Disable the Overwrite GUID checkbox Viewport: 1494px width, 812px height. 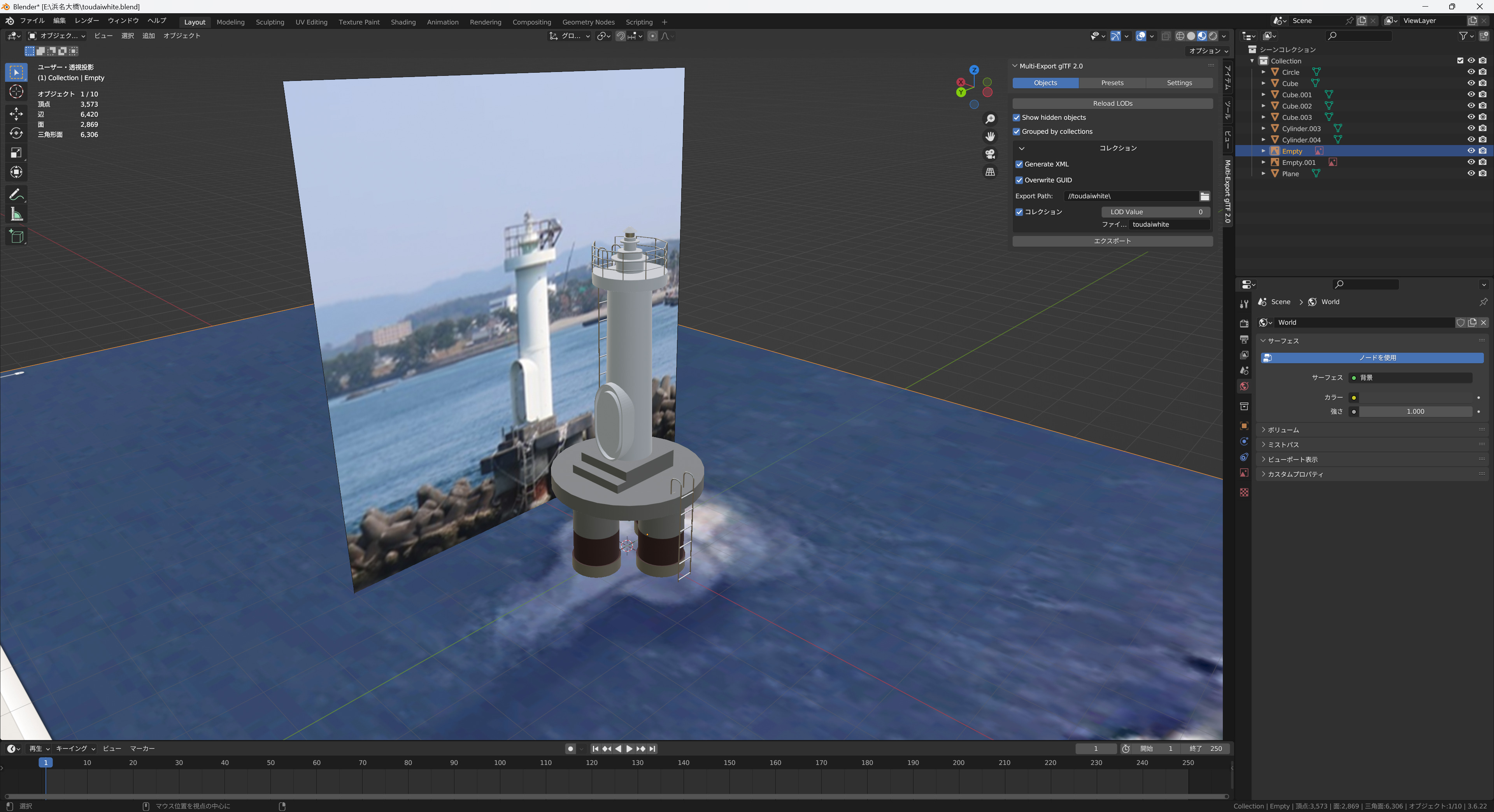(1019, 180)
